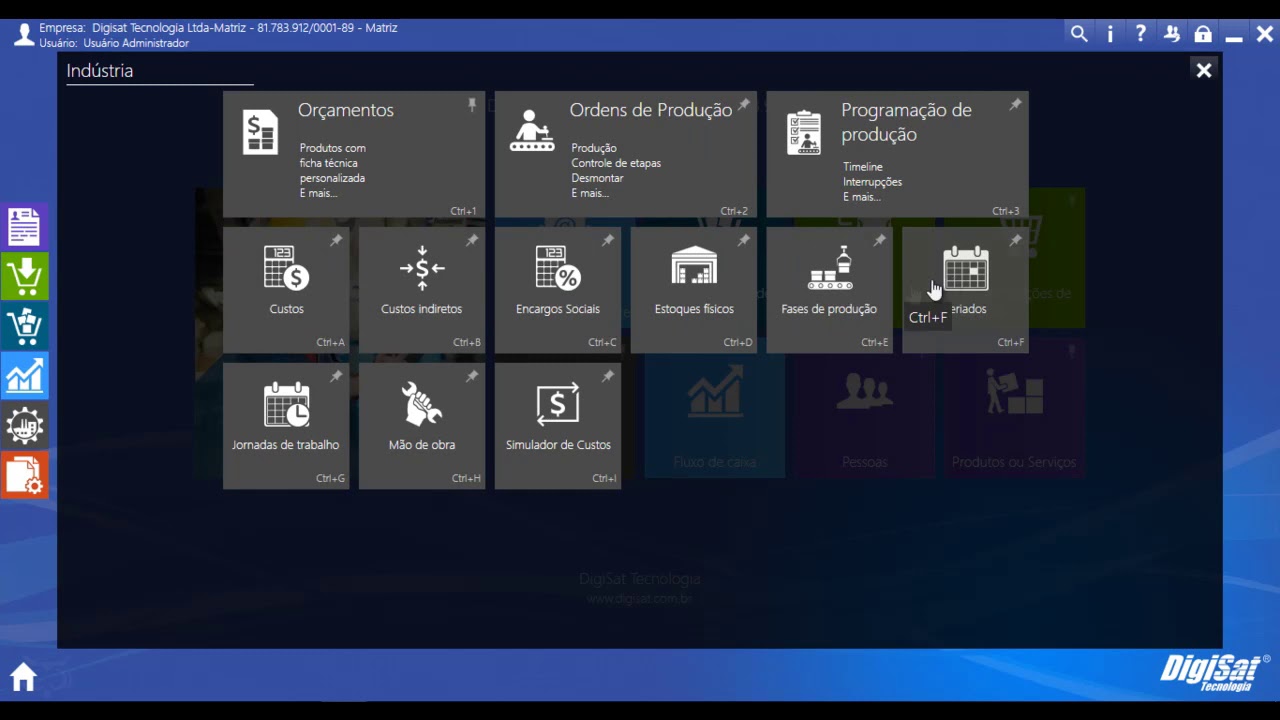This screenshot has height=720, width=1280.
Task: Pin the Programação de produção tile
Action: coord(1015,104)
